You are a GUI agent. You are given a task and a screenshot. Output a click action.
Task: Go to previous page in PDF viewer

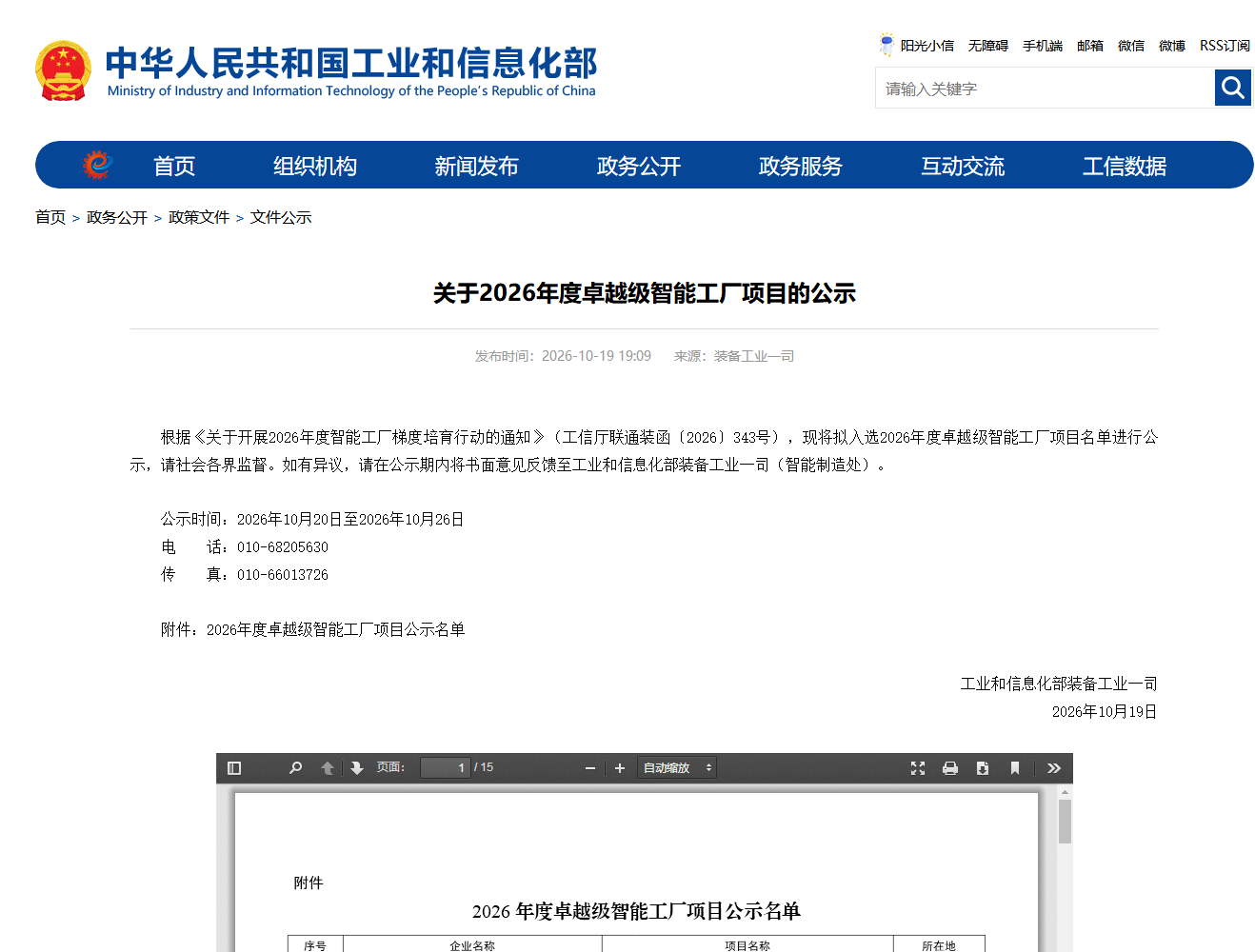click(328, 768)
